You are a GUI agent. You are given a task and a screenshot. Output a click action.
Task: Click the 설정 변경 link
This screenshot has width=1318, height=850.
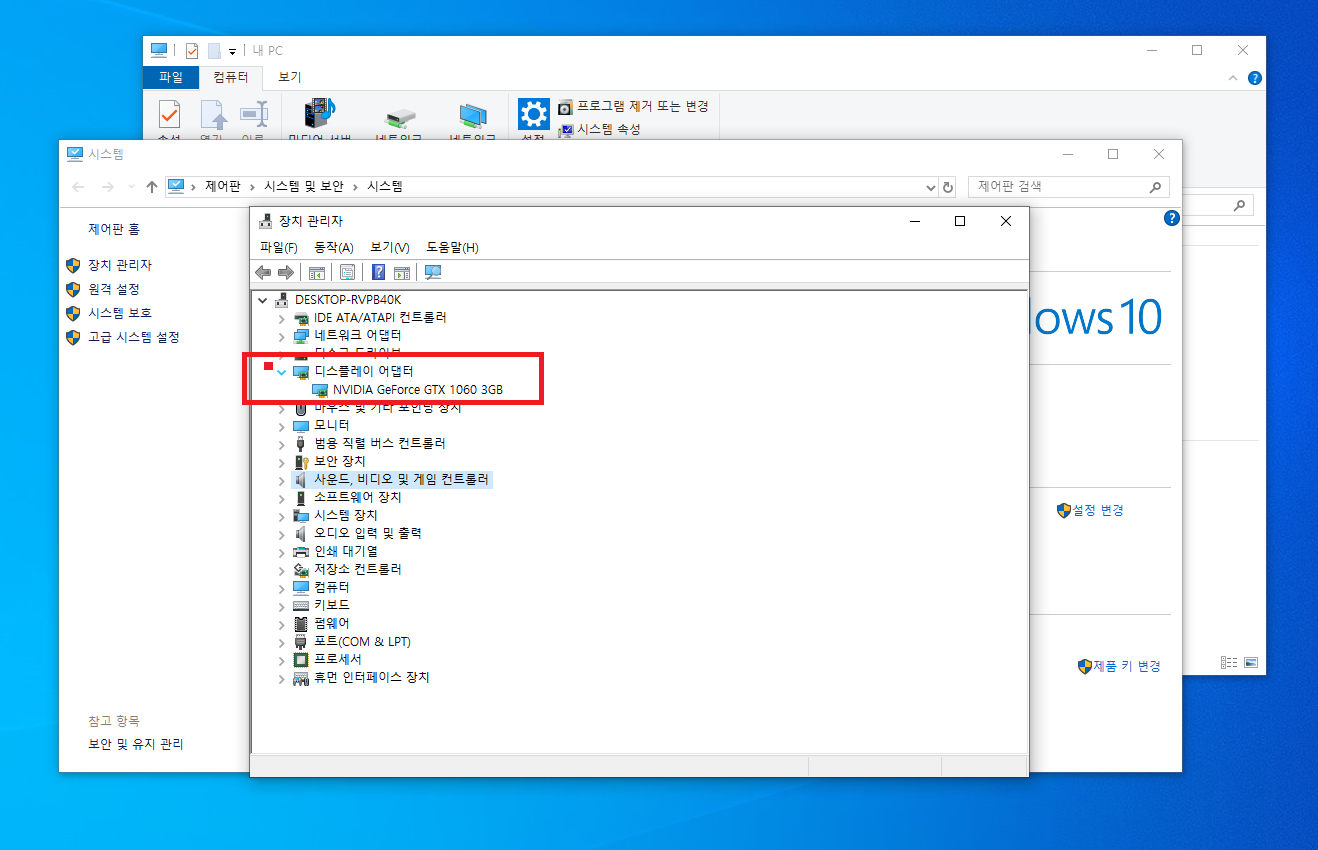(x=1098, y=510)
